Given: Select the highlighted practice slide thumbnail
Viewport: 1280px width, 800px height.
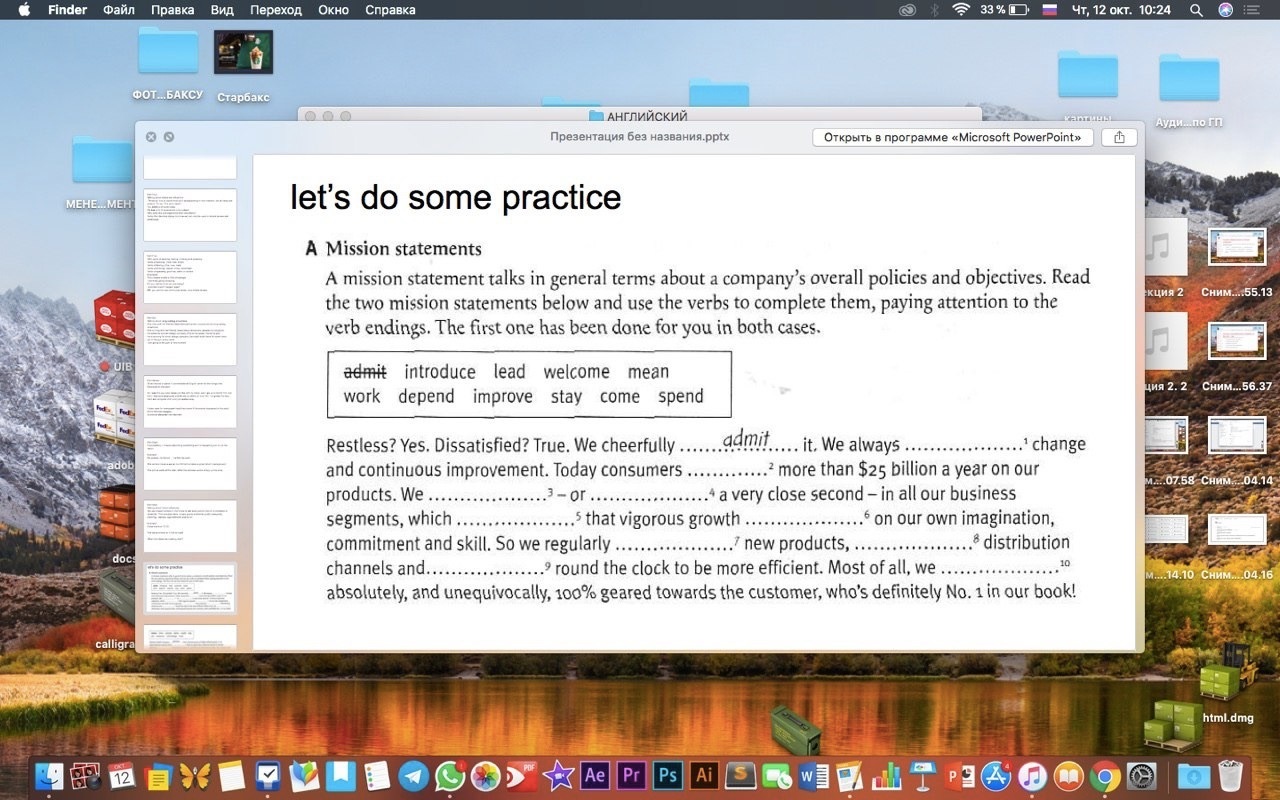Looking at the screenshot, I should tap(190, 588).
